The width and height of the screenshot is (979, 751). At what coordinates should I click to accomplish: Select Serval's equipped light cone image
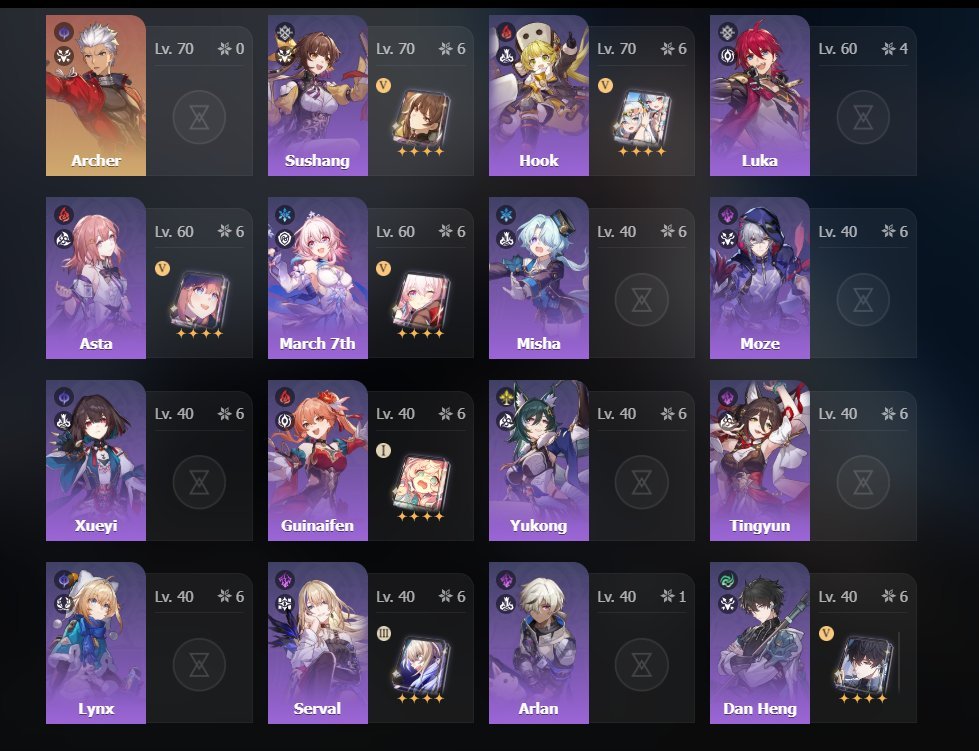[x=420, y=665]
